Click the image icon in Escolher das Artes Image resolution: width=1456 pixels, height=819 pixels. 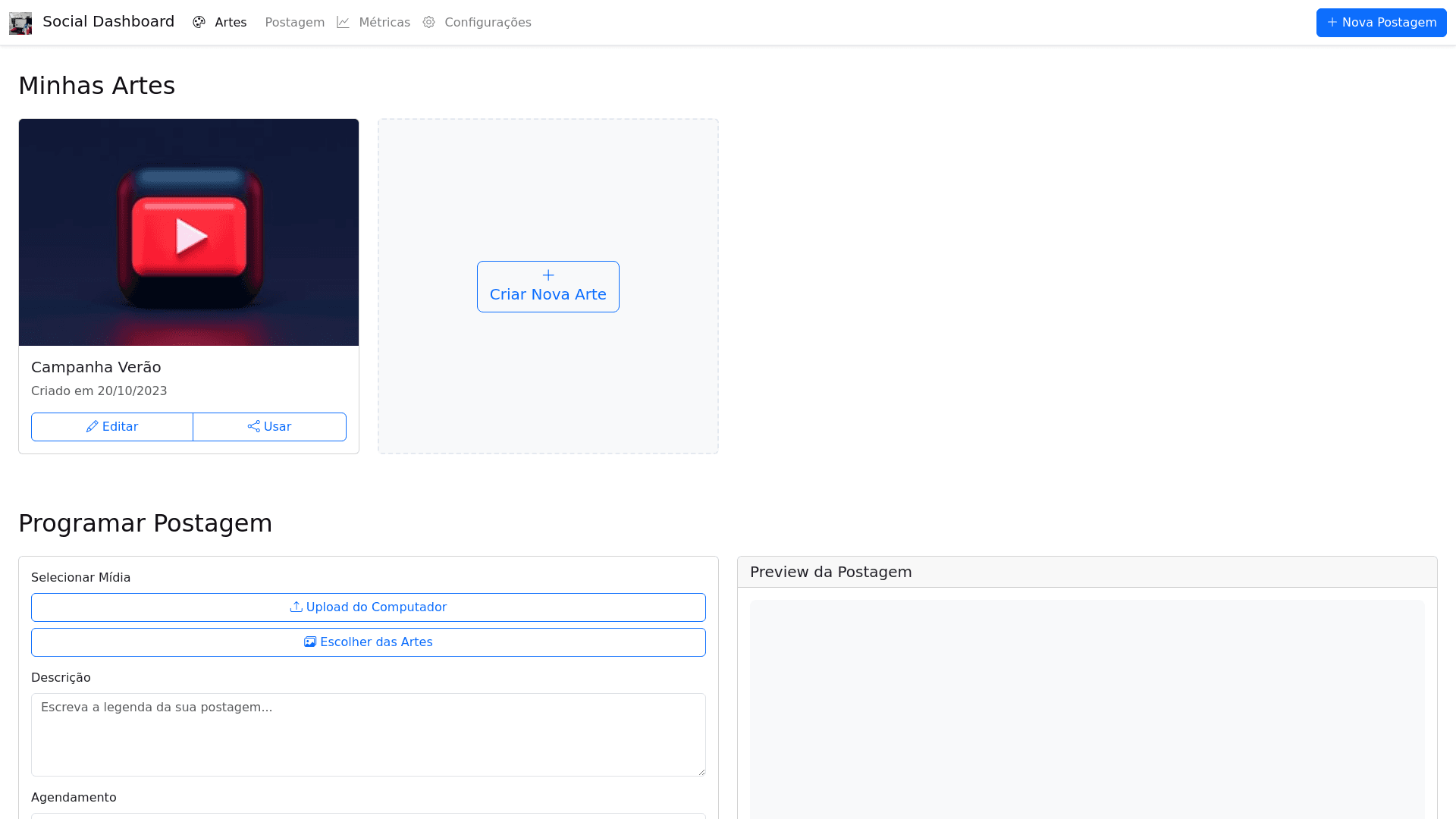click(x=310, y=642)
